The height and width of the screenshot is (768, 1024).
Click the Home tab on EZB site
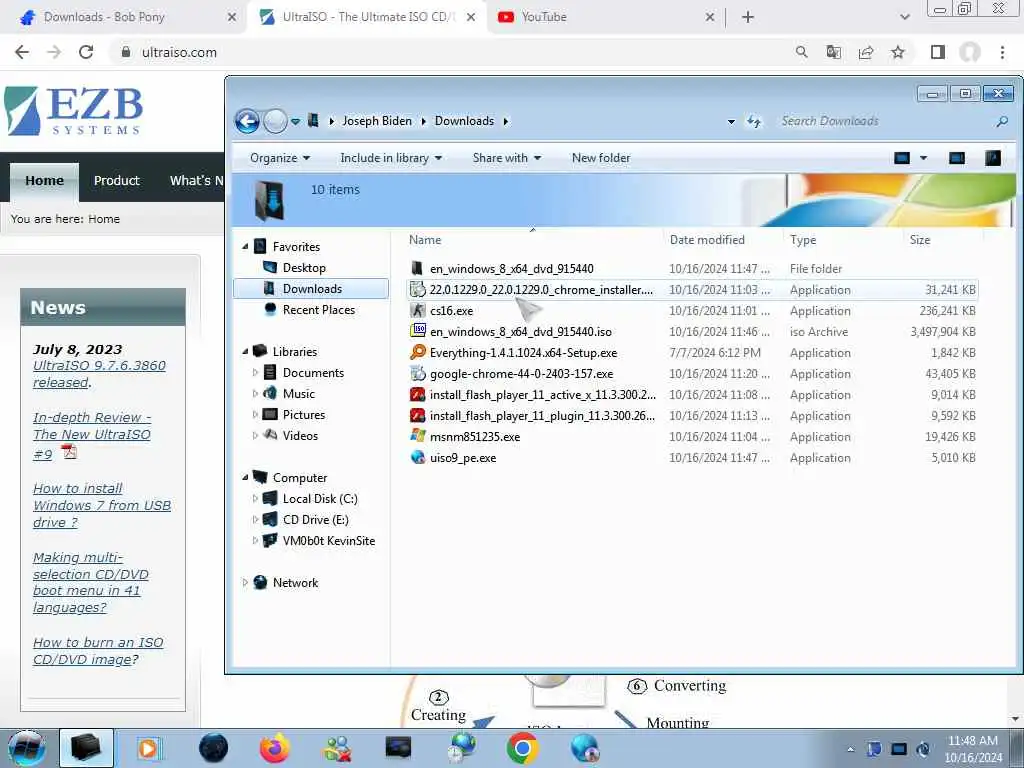(44, 181)
